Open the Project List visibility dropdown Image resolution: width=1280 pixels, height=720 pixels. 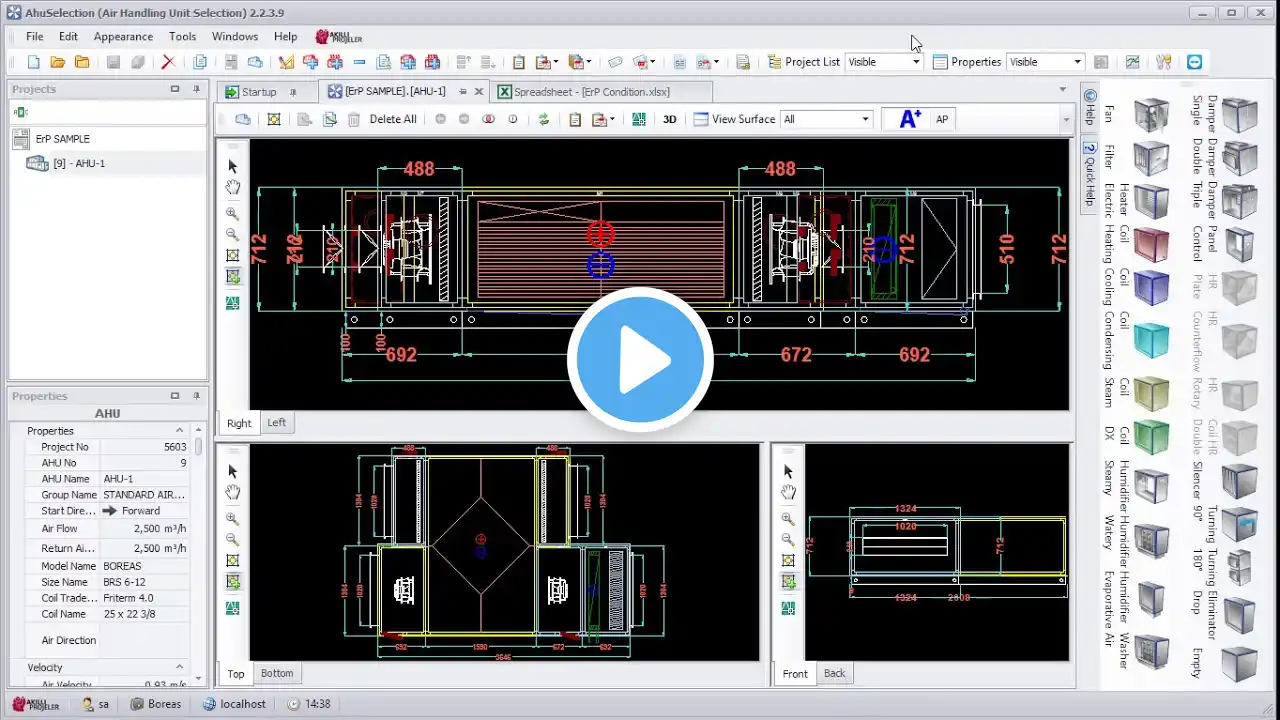tap(915, 62)
